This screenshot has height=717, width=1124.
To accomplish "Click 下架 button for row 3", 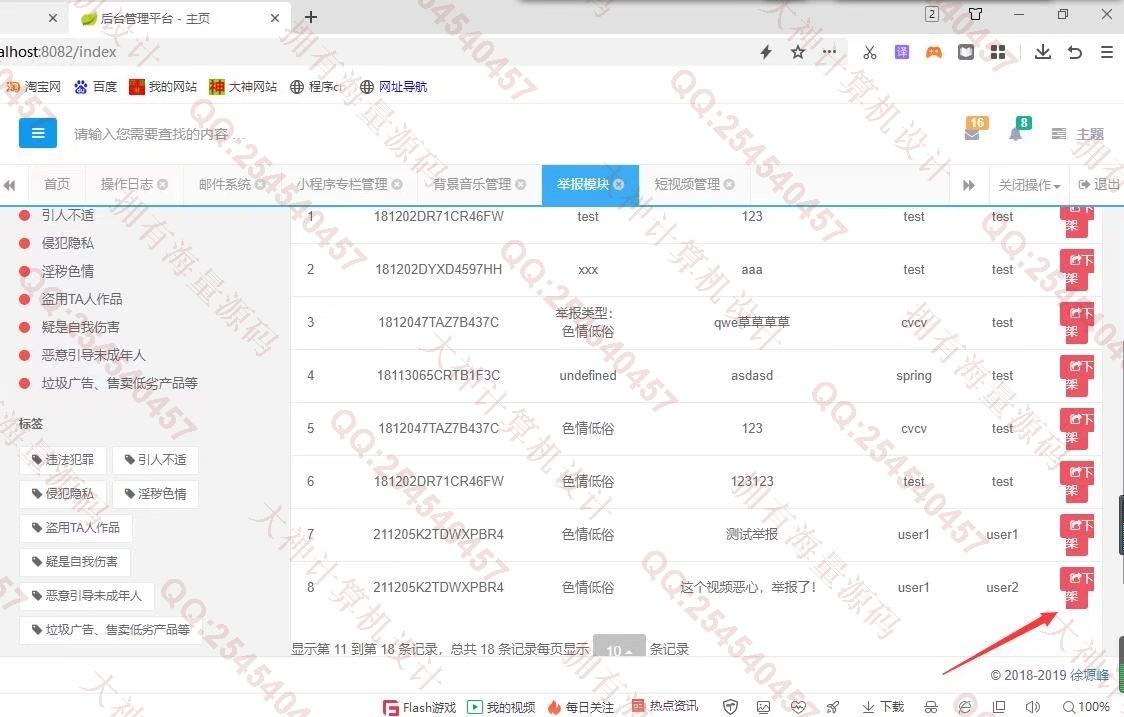I will point(1077,323).
